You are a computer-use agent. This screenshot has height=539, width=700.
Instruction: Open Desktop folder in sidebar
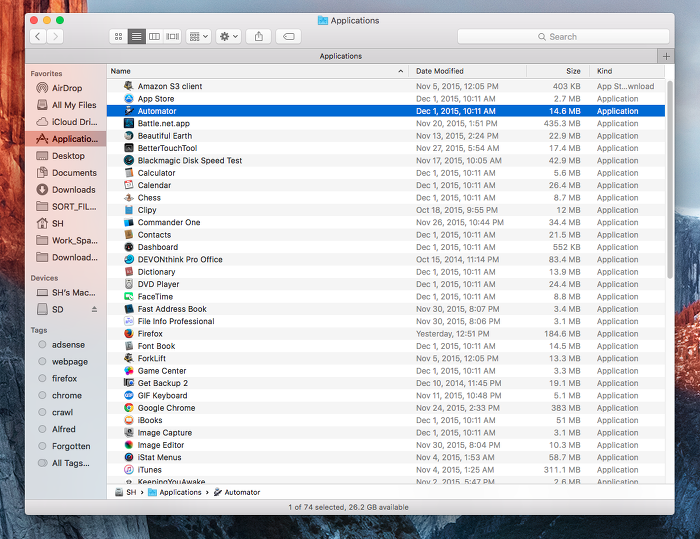[67, 156]
